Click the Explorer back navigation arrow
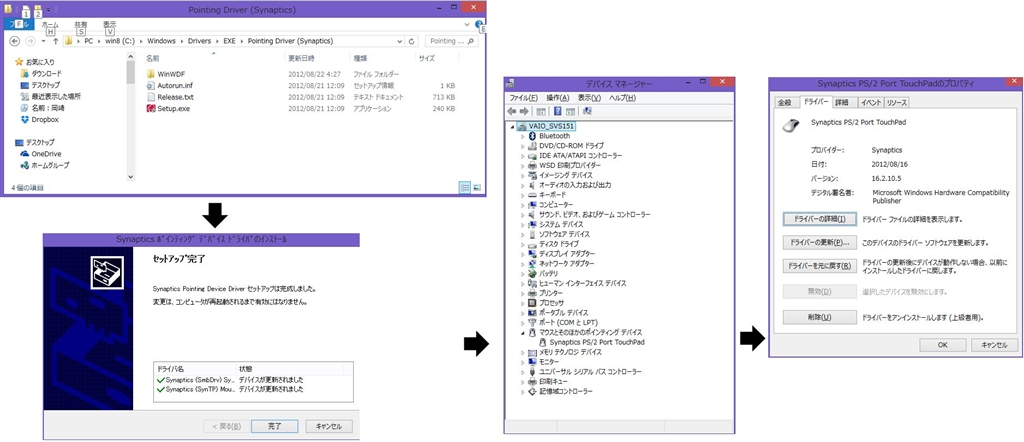 [x=14, y=41]
